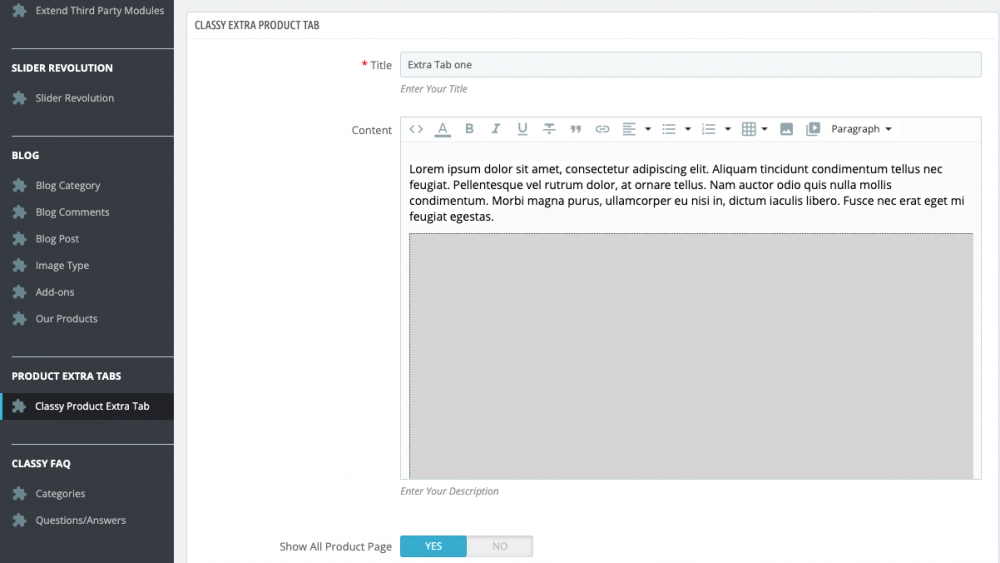
Task: Click puzzle icon beside Blog Category
Action: pyautogui.click(x=20, y=186)
